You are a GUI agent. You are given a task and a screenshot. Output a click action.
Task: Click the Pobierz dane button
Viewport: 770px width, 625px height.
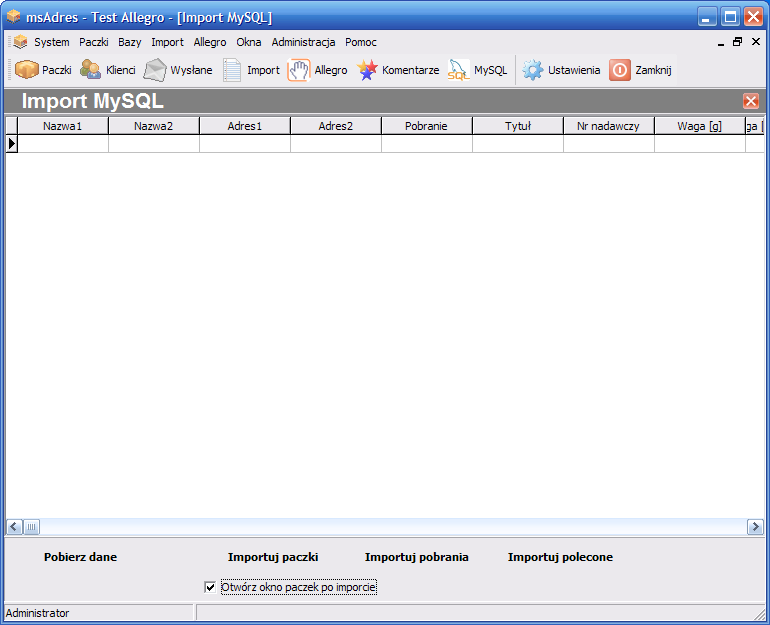80,557
